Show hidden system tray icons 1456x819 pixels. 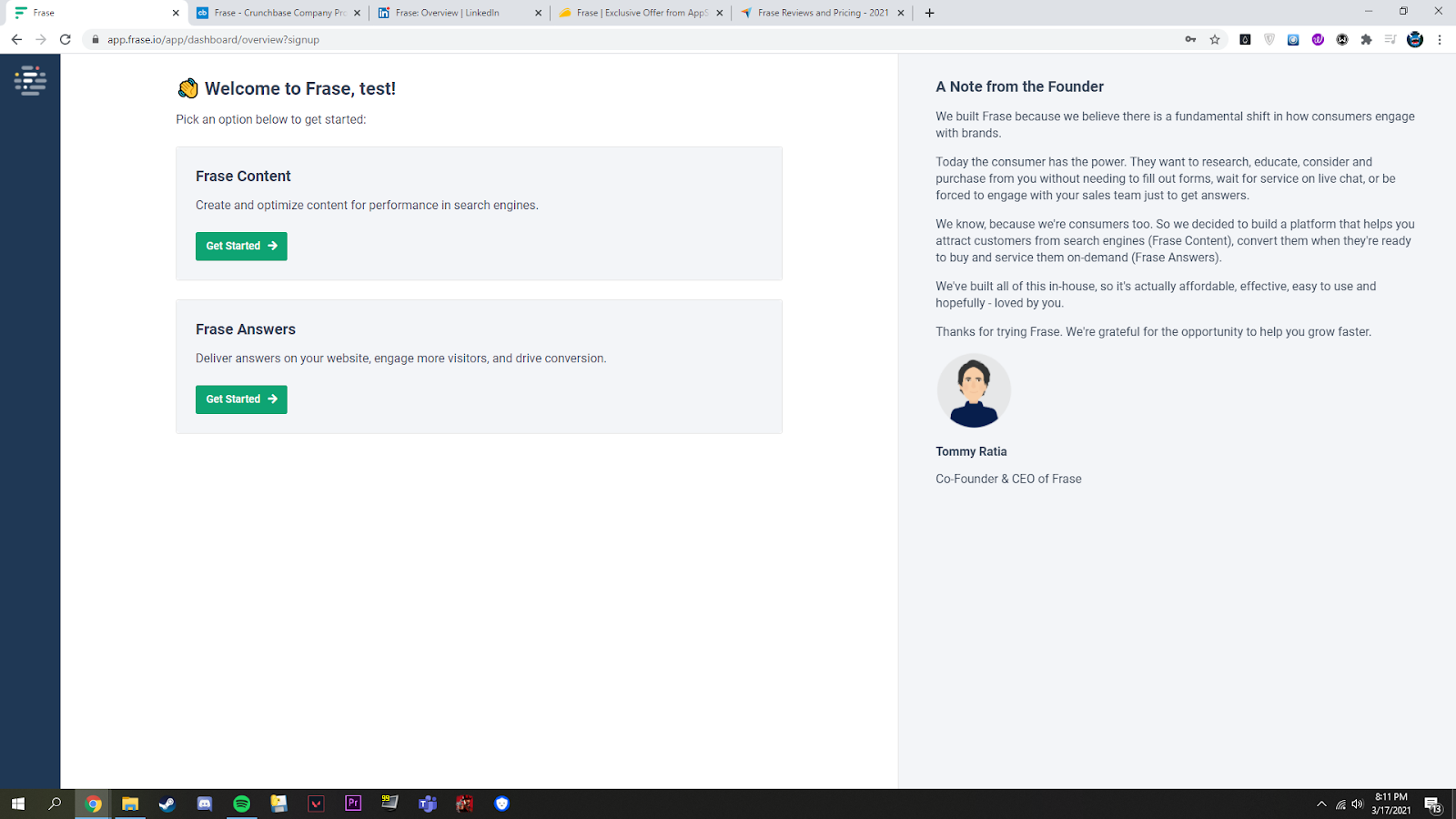[1321, 804]
